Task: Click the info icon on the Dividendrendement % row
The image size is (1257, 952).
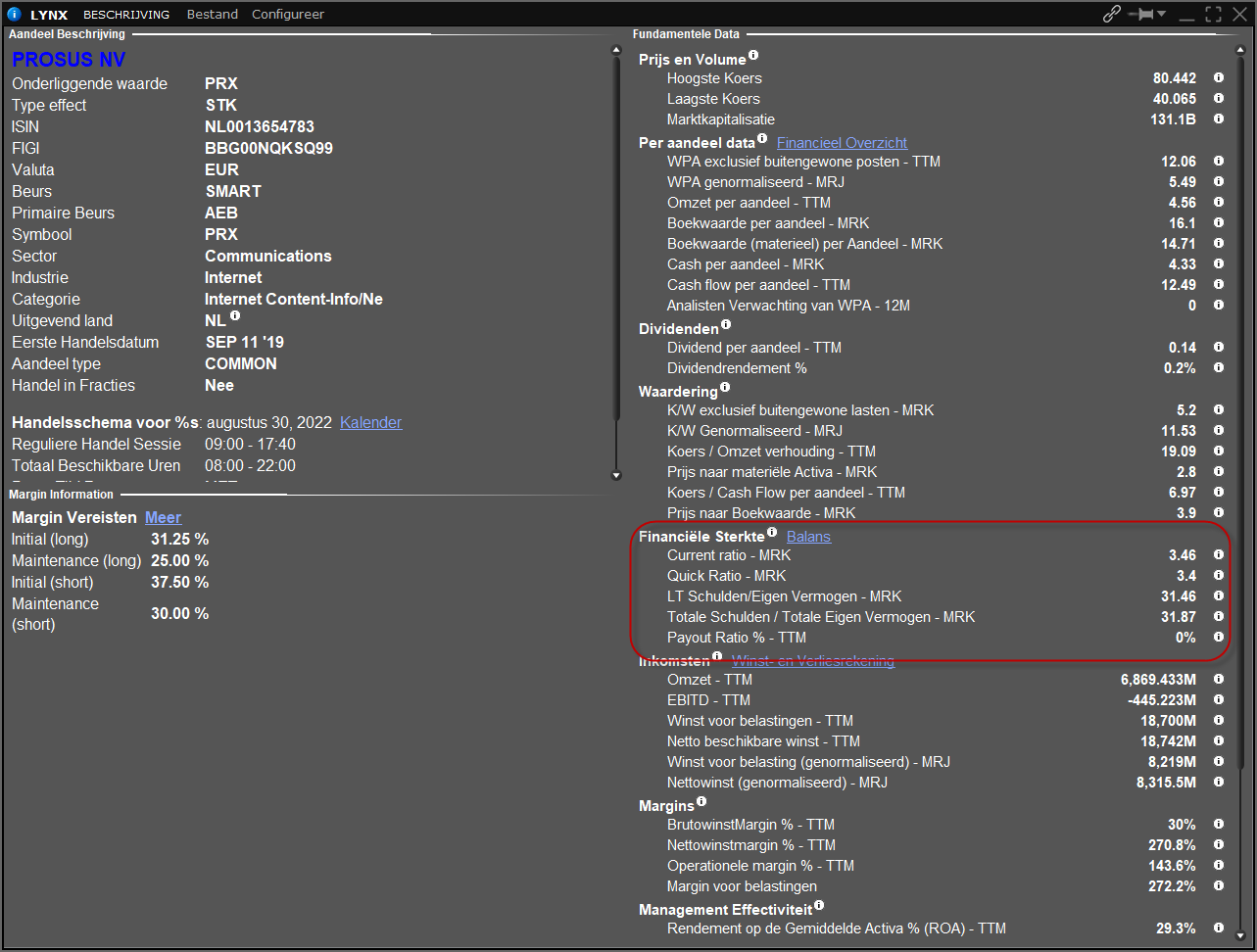Action: click(x=1219, y=367)
